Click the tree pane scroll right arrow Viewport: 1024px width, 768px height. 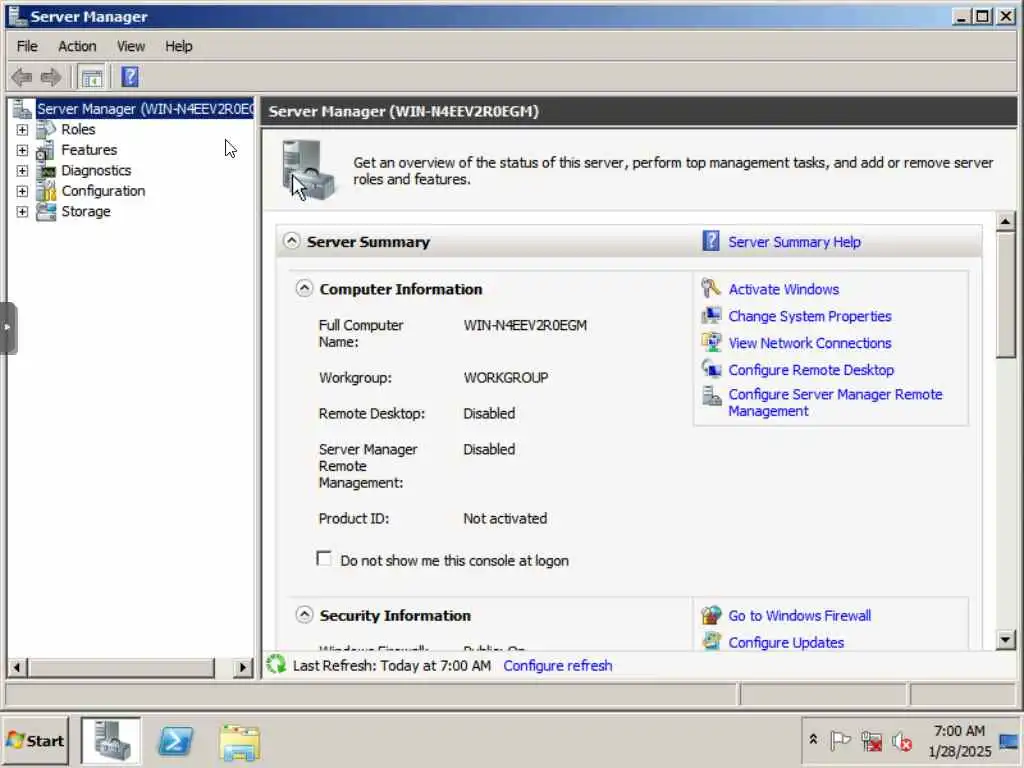[243, 667]
